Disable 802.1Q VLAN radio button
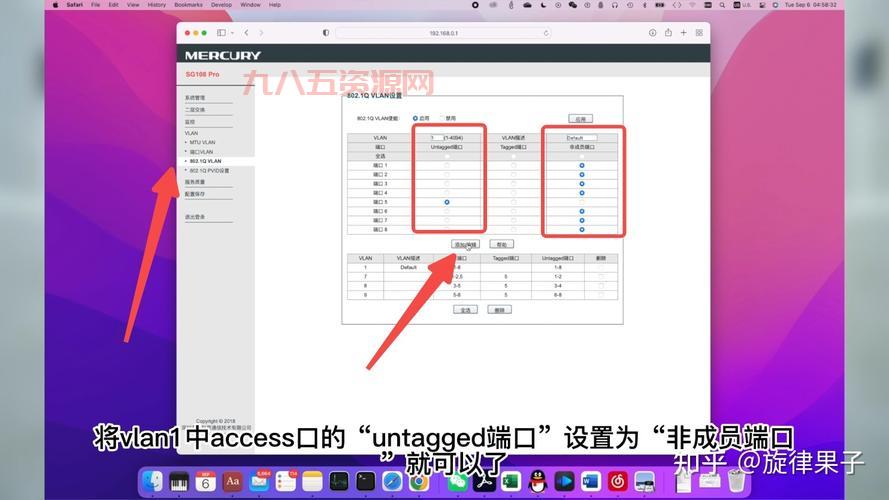 pyautogui.click(x=442, y=118)
